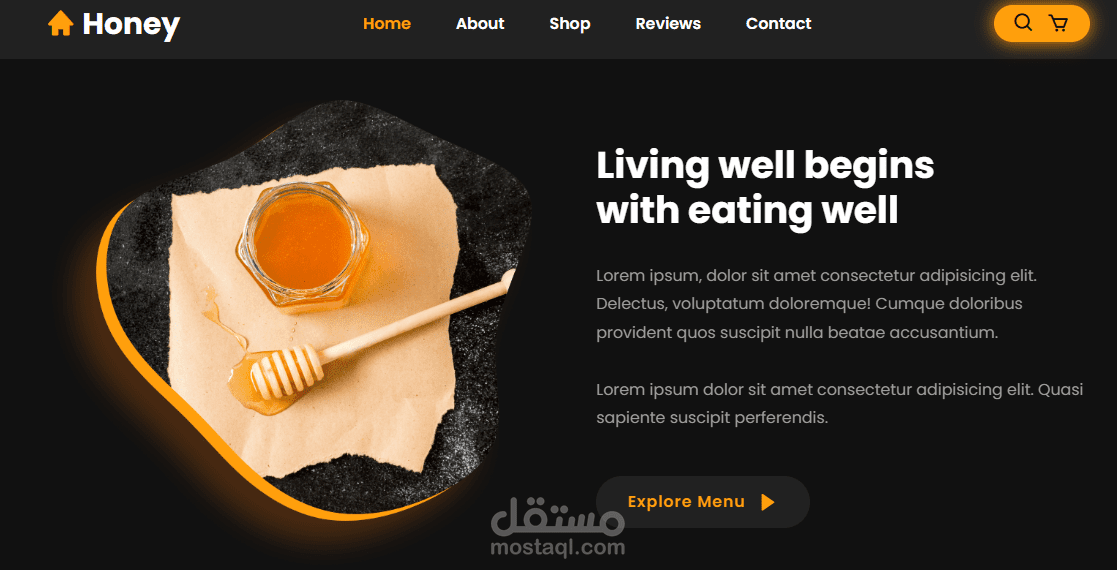Viewport: 1117px width, 570px height.
Task: Open the Reviews section link
Action: pos(668,24)
